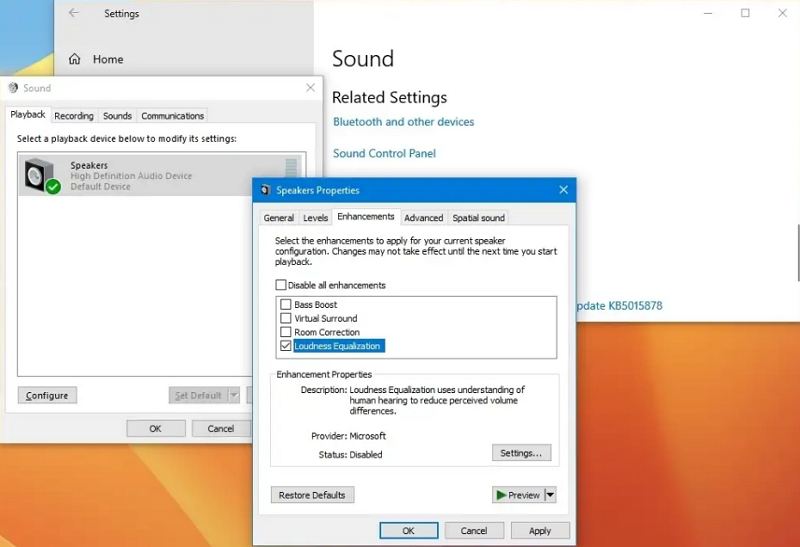Click the Settings page scrollbar
Screen dimensions: 800x547
pyautogui.click(x=797, y=253)
